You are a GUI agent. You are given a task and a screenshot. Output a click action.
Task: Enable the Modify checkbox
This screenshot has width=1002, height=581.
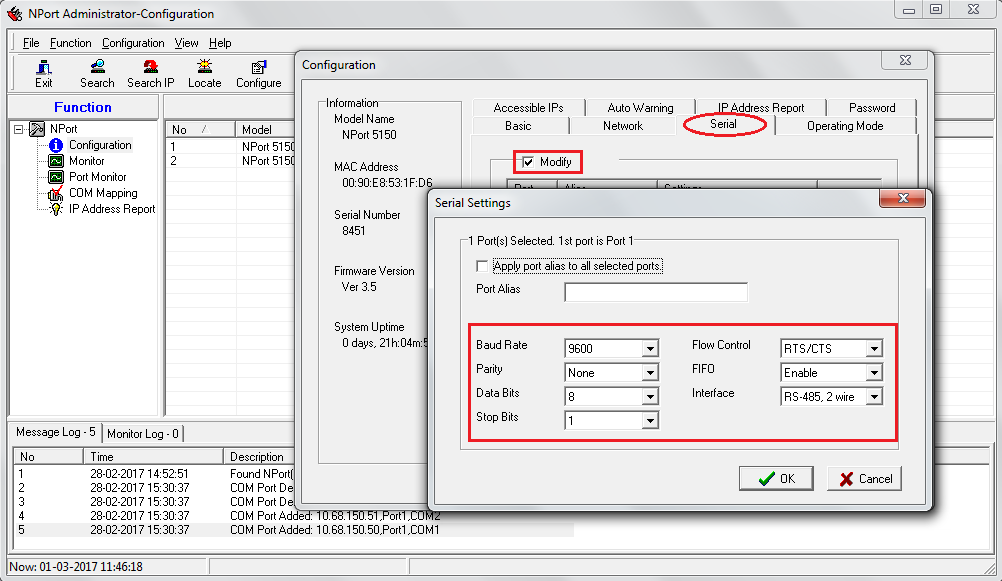(x=528, y=162)
